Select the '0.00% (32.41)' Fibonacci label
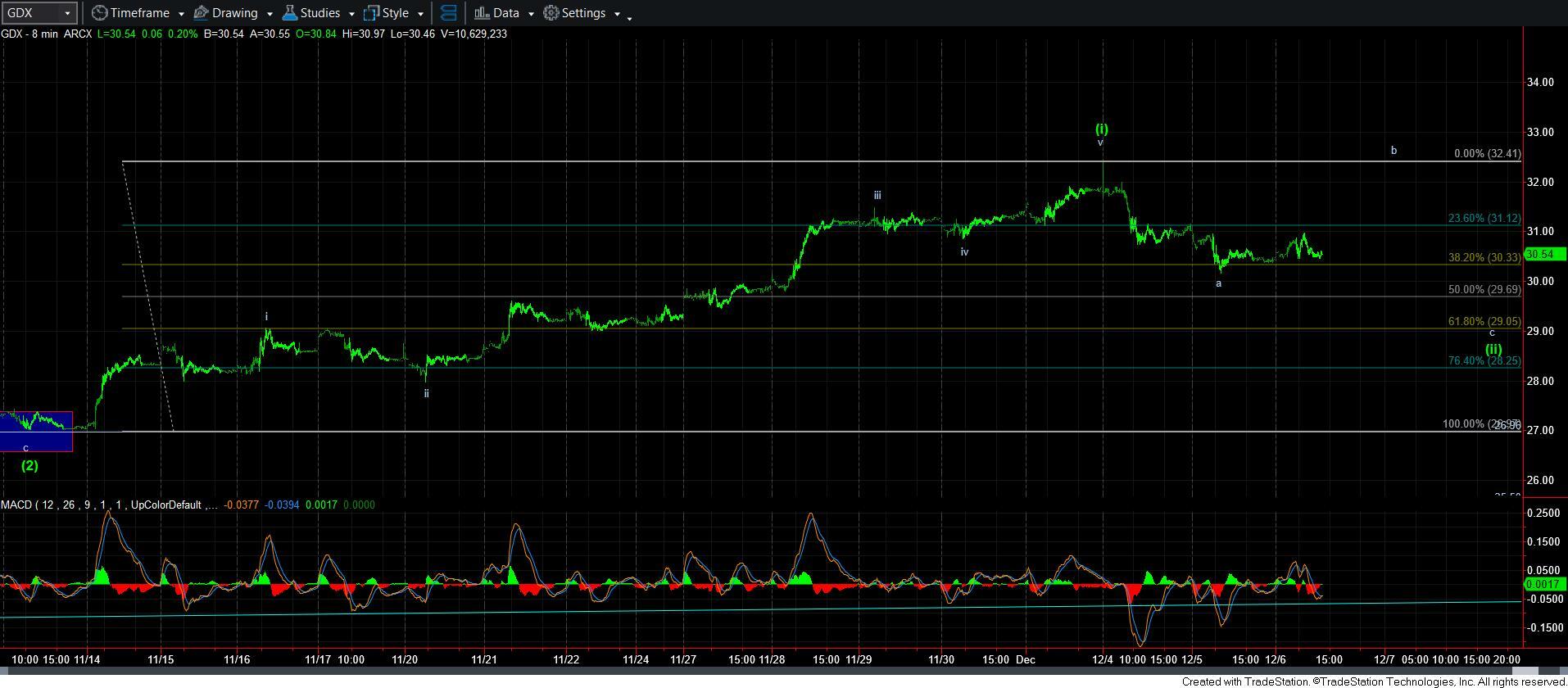Screen dimensions: 1568x688 (x=1487, y=153)
